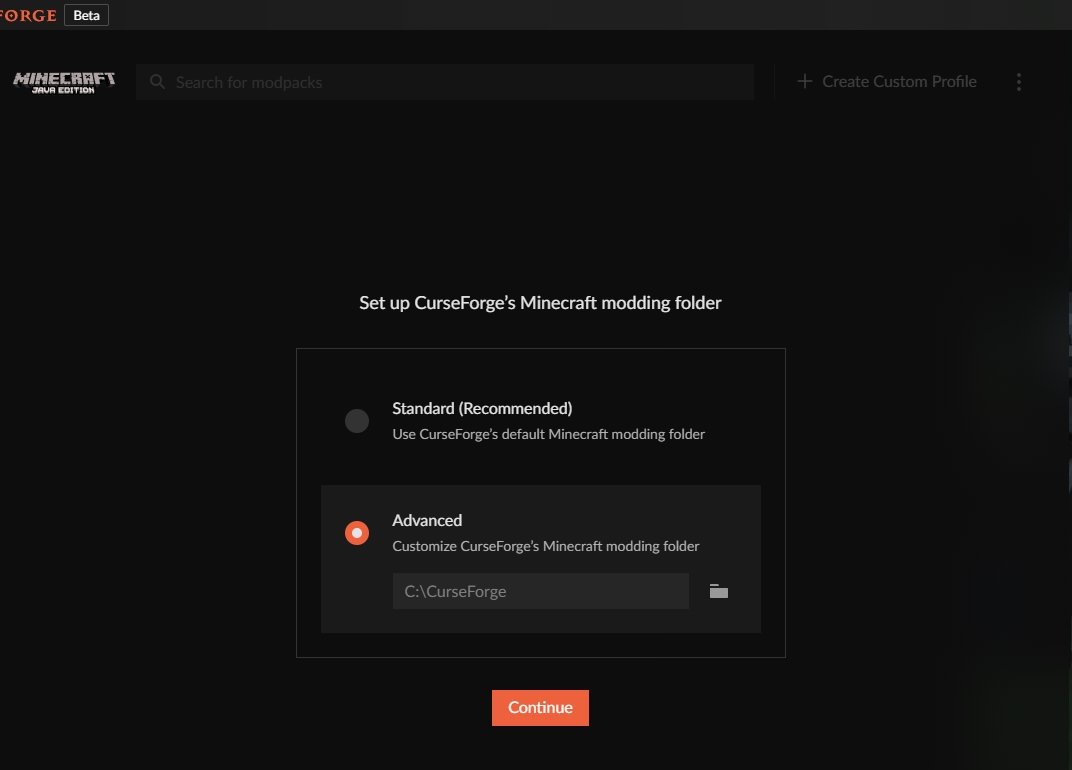Select the Standard (Recommended) radio button
1072x770 pixels.
click(x=357, y=421)
